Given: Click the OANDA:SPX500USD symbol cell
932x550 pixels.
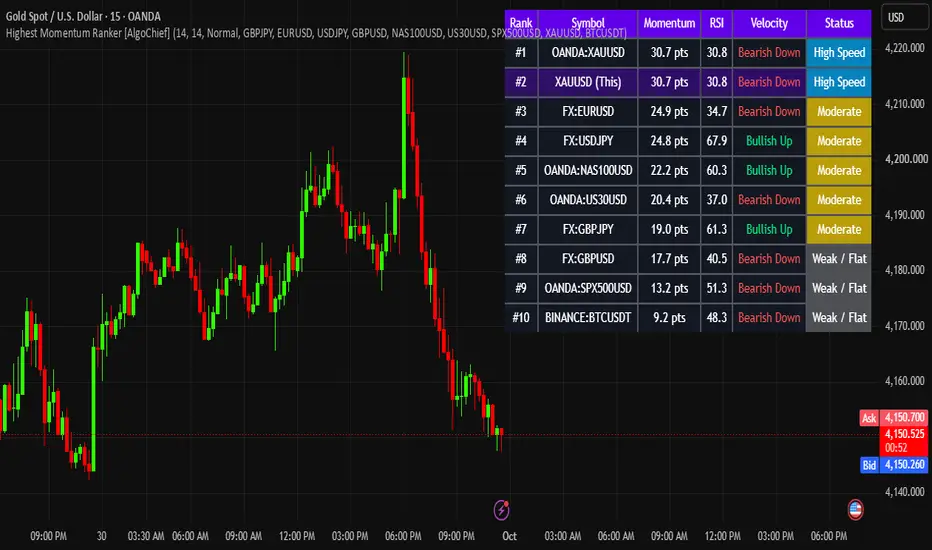Looking at the screenshot, I should click(588, 288).
